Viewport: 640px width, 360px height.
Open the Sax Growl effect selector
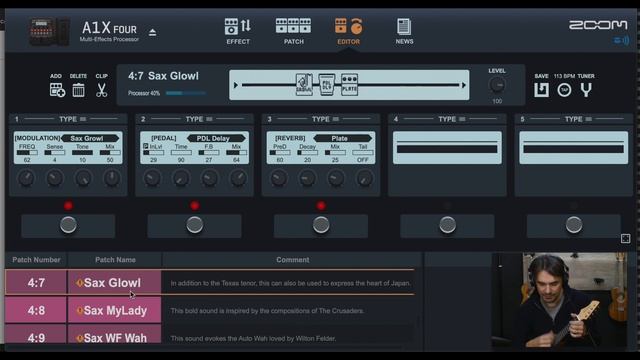(x=90, y=138)
